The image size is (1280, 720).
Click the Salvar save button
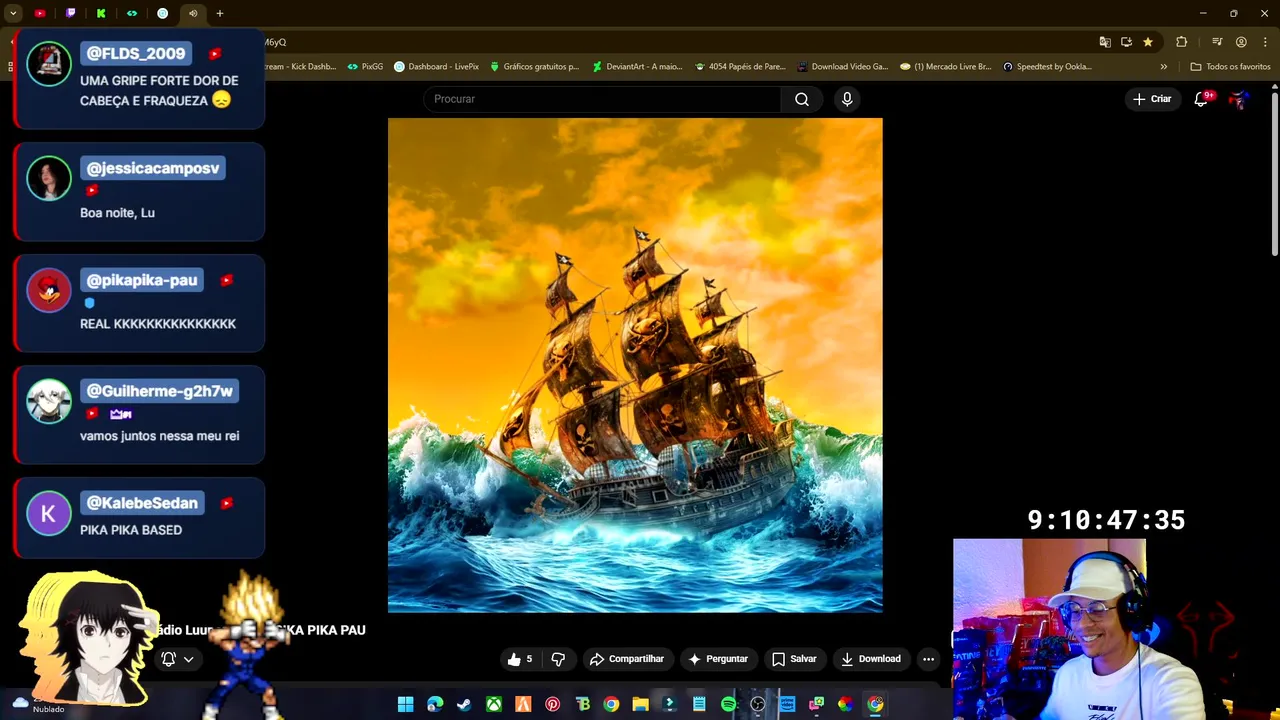click(x=794, y=659)
